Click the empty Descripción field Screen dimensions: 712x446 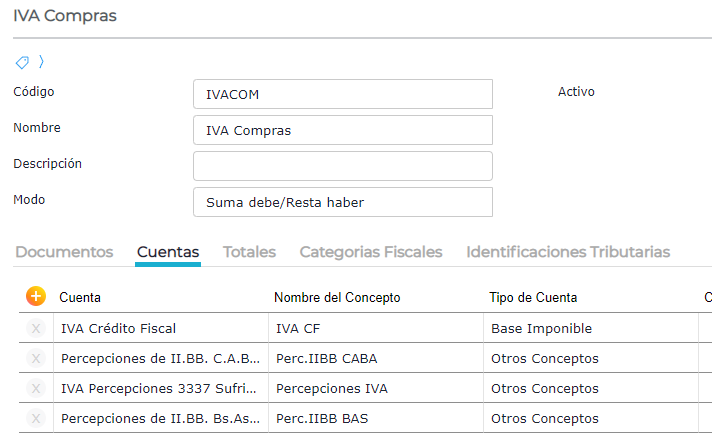342,166
